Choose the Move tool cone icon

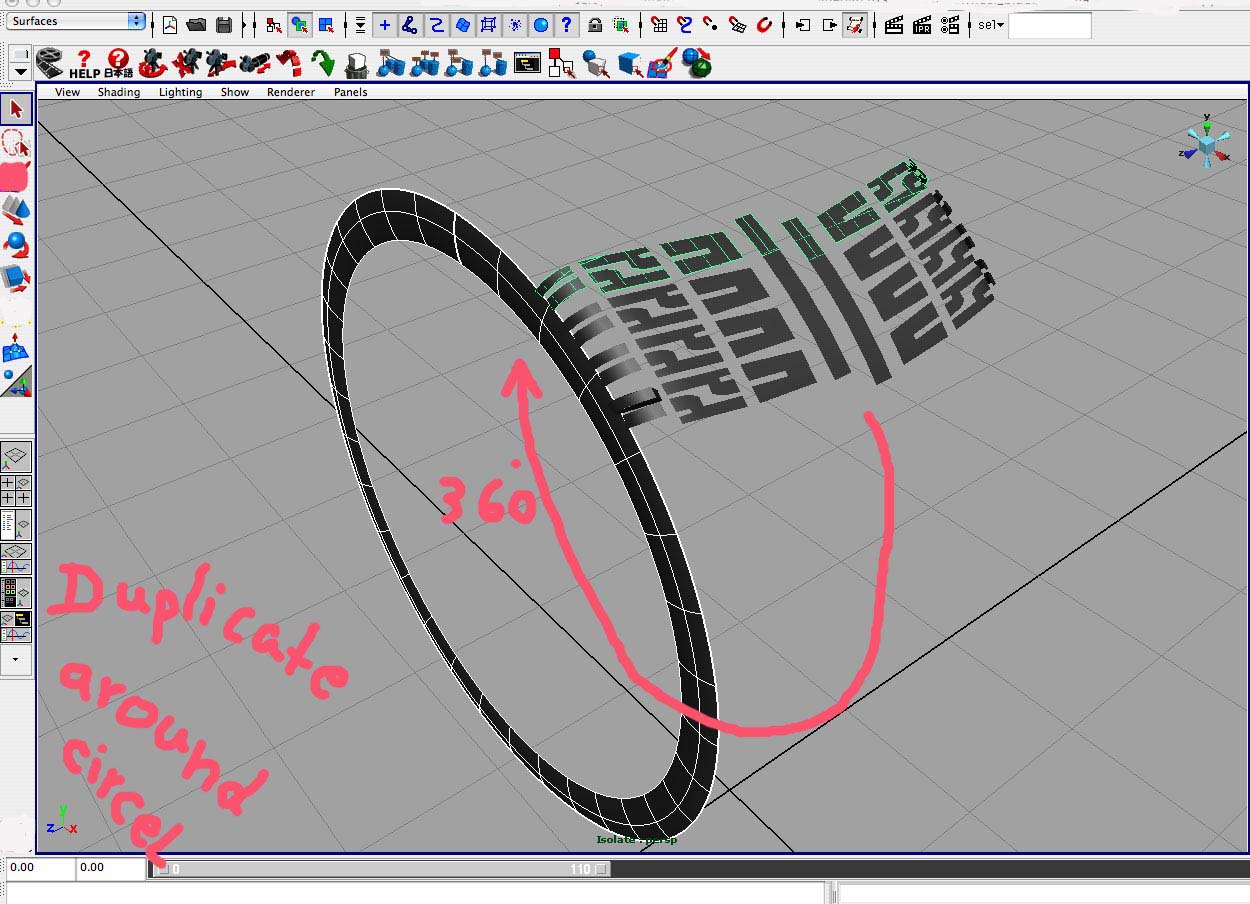click(x=16, y=209)
